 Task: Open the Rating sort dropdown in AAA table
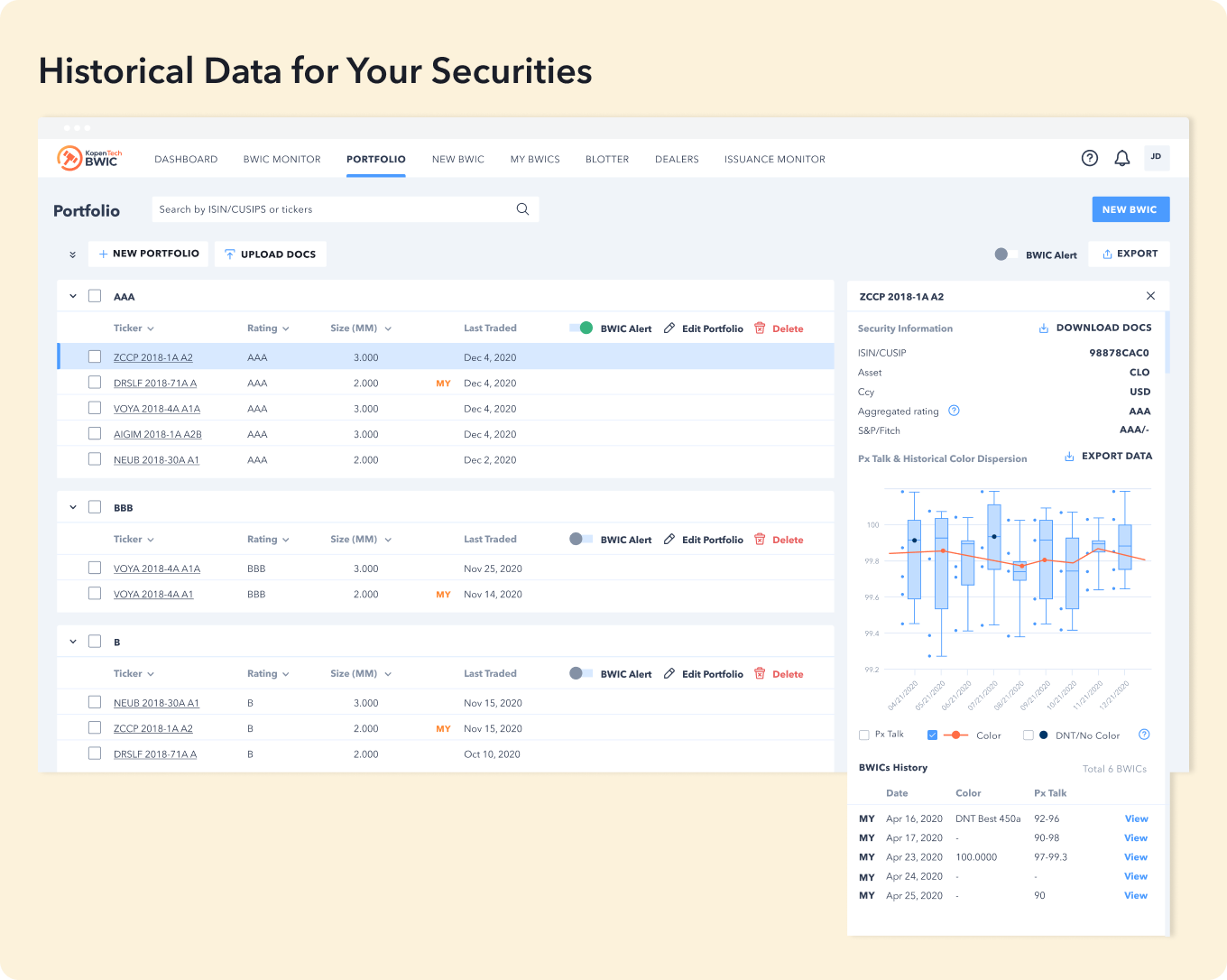(x=268, y=328)
